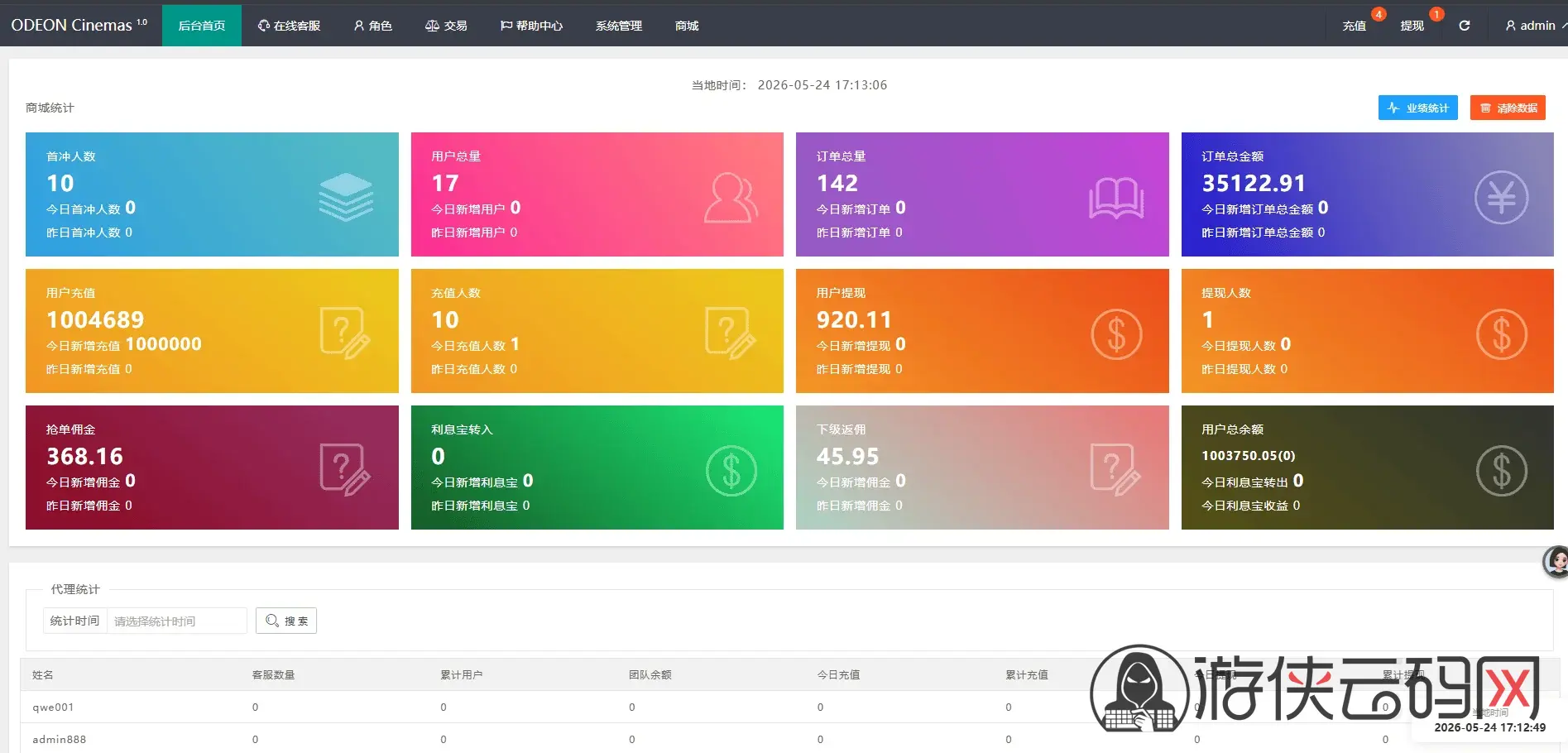The image size is (1568, 753).
Task: Open the 交易 menu
Action: tap(446, 26)
